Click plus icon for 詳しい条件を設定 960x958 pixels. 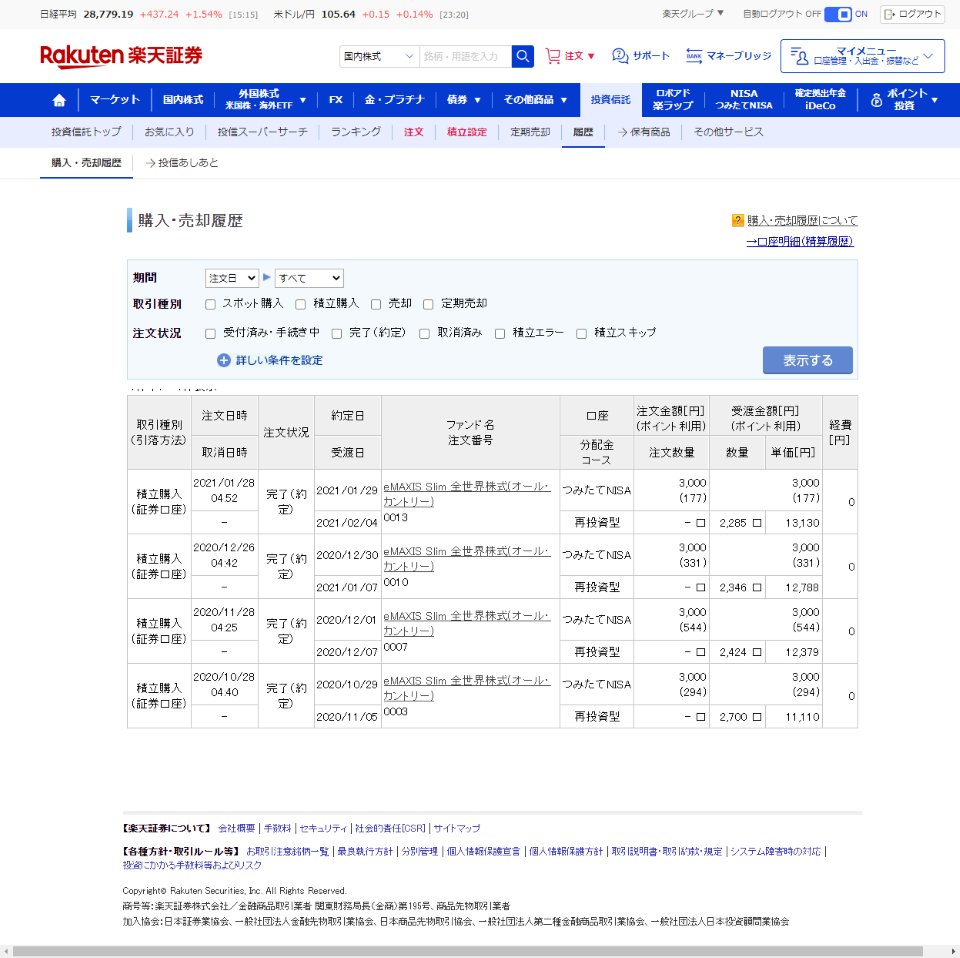tap(223, 361)
